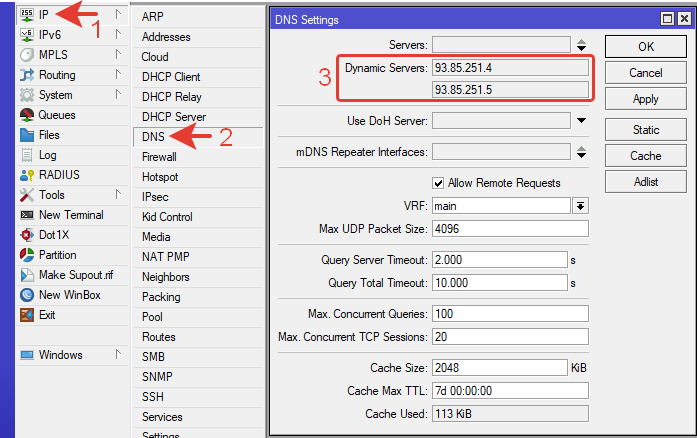Open the Files folder icon

pyautogui.click(x=27, y=135)
